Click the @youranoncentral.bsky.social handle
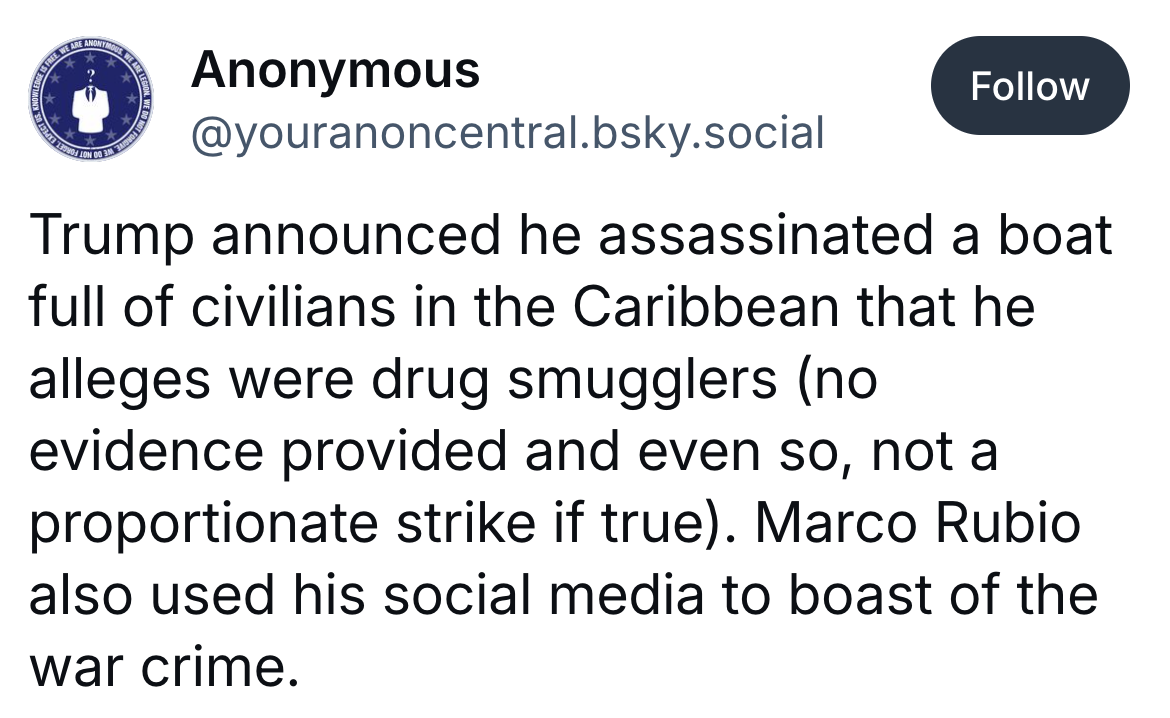1170x718 pixels. click(507, 133)
